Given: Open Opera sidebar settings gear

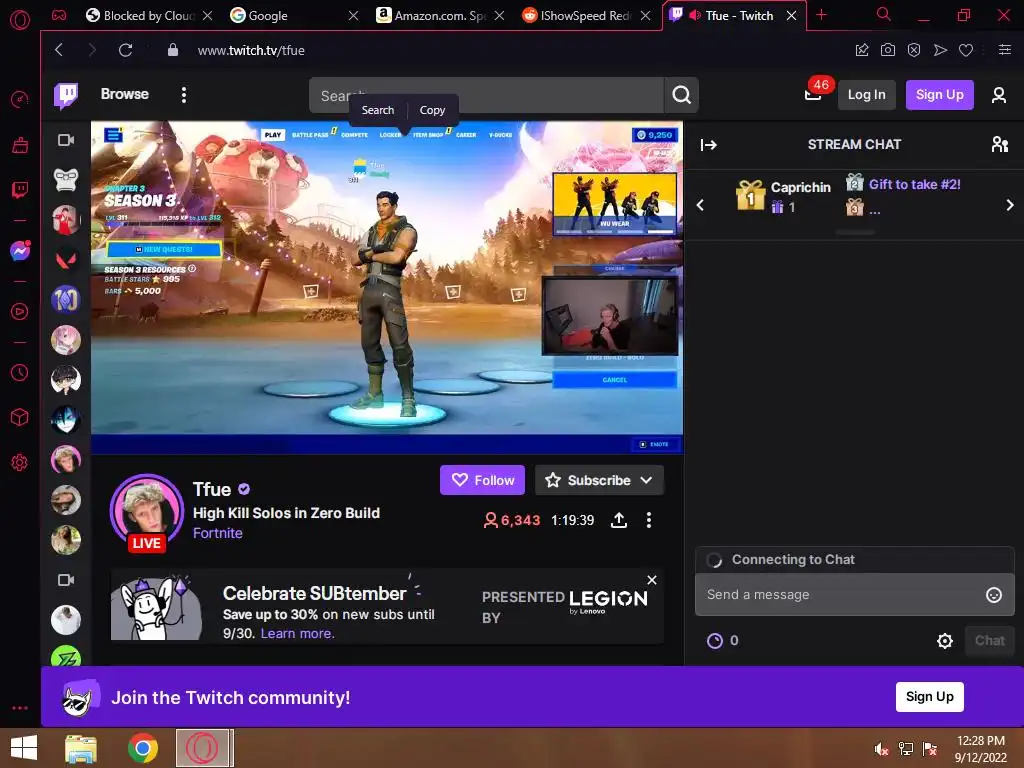Looking at the screenshot, I should point(20,462).
